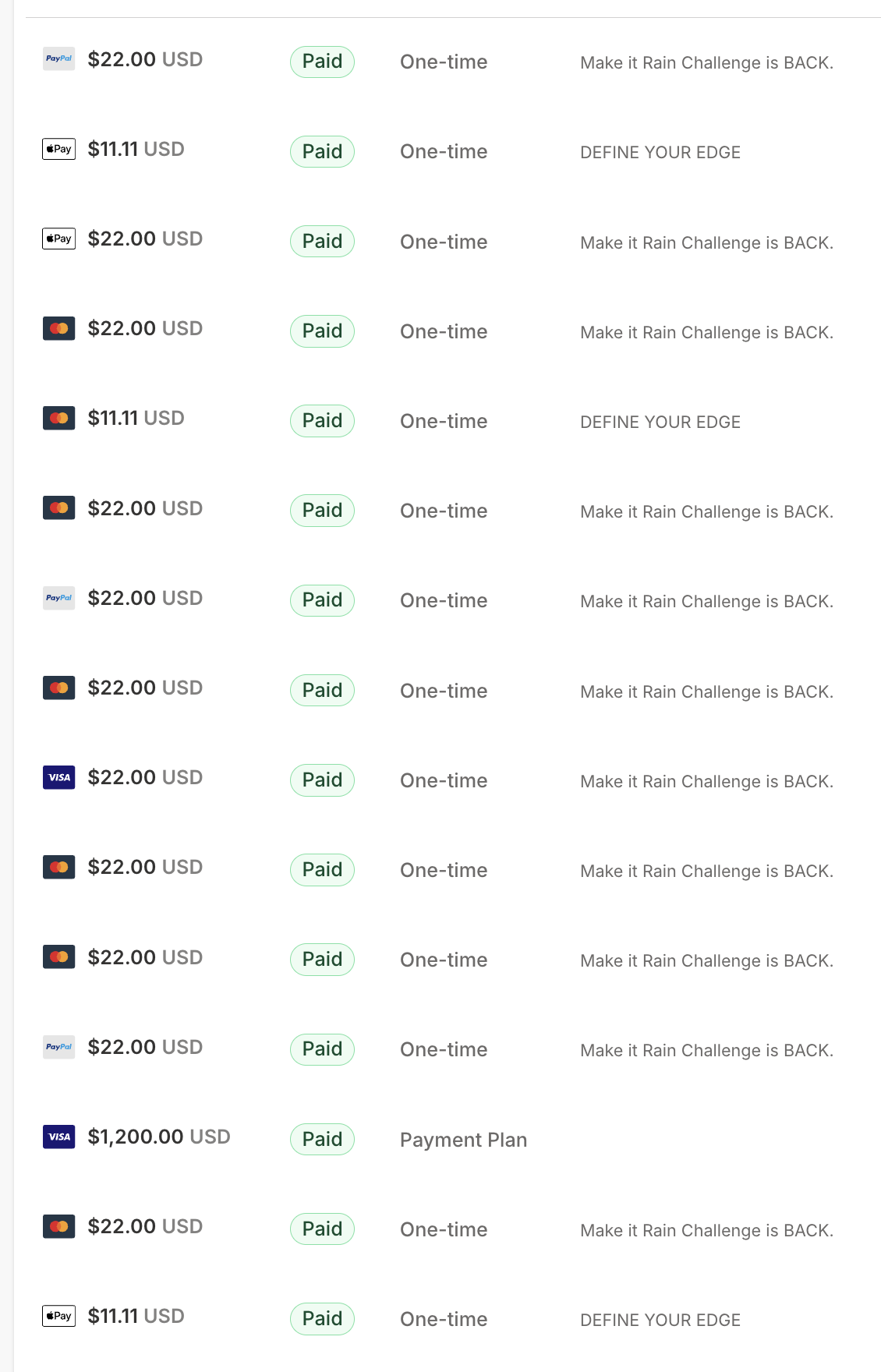Click the Visa icon beside the $22.00 payment
The height and width of the screenshot is (1372, 881).
(x=58, y=777)
